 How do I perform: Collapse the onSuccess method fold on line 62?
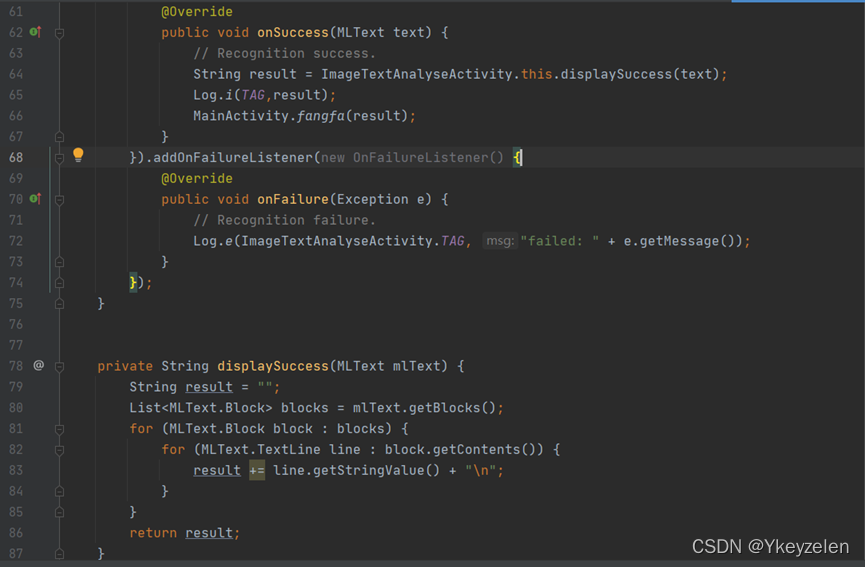[x=60, y=33]
